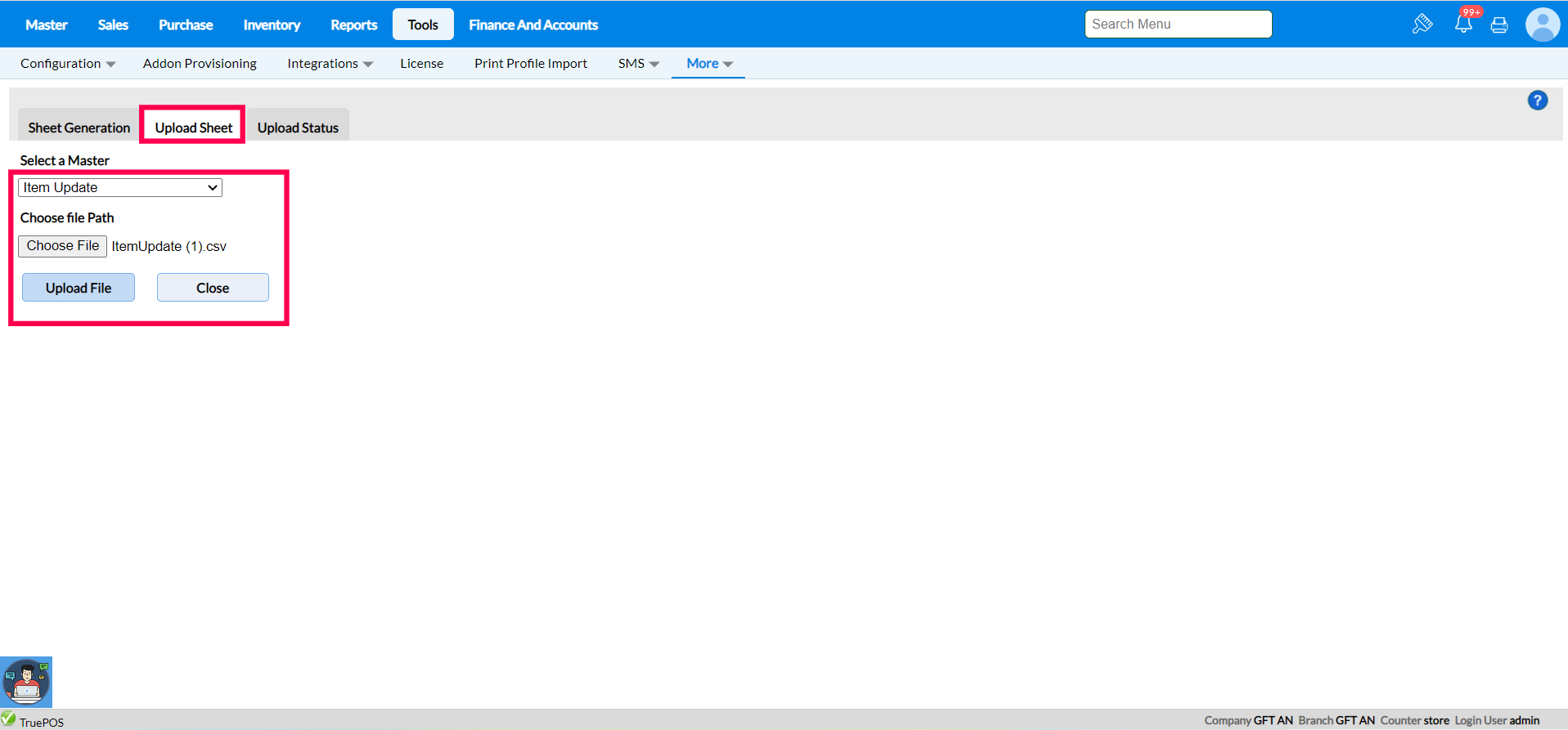Open the Inventory menu
1568x730 pixels.
(x=272, y=25)
